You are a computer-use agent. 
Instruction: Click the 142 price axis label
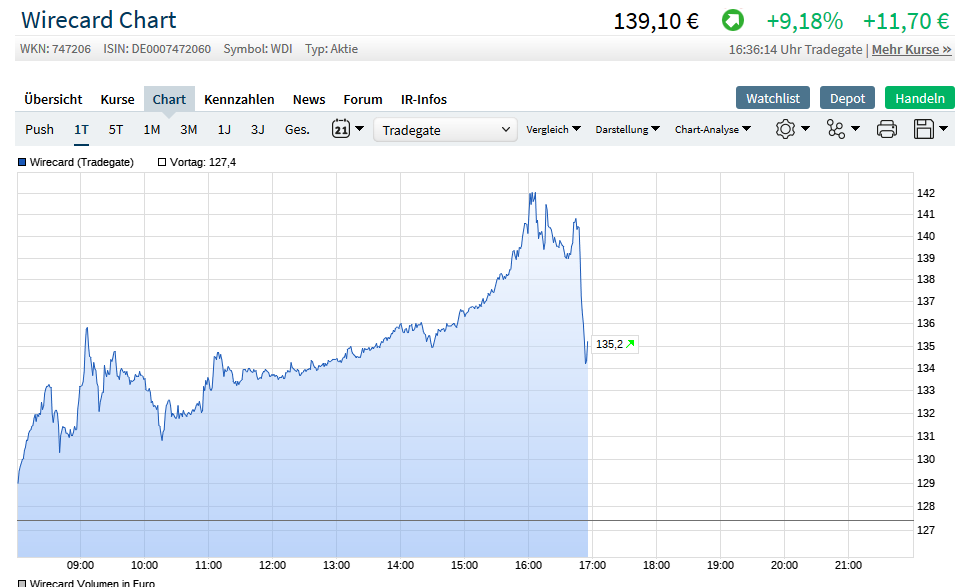click(x=925, y=193)
